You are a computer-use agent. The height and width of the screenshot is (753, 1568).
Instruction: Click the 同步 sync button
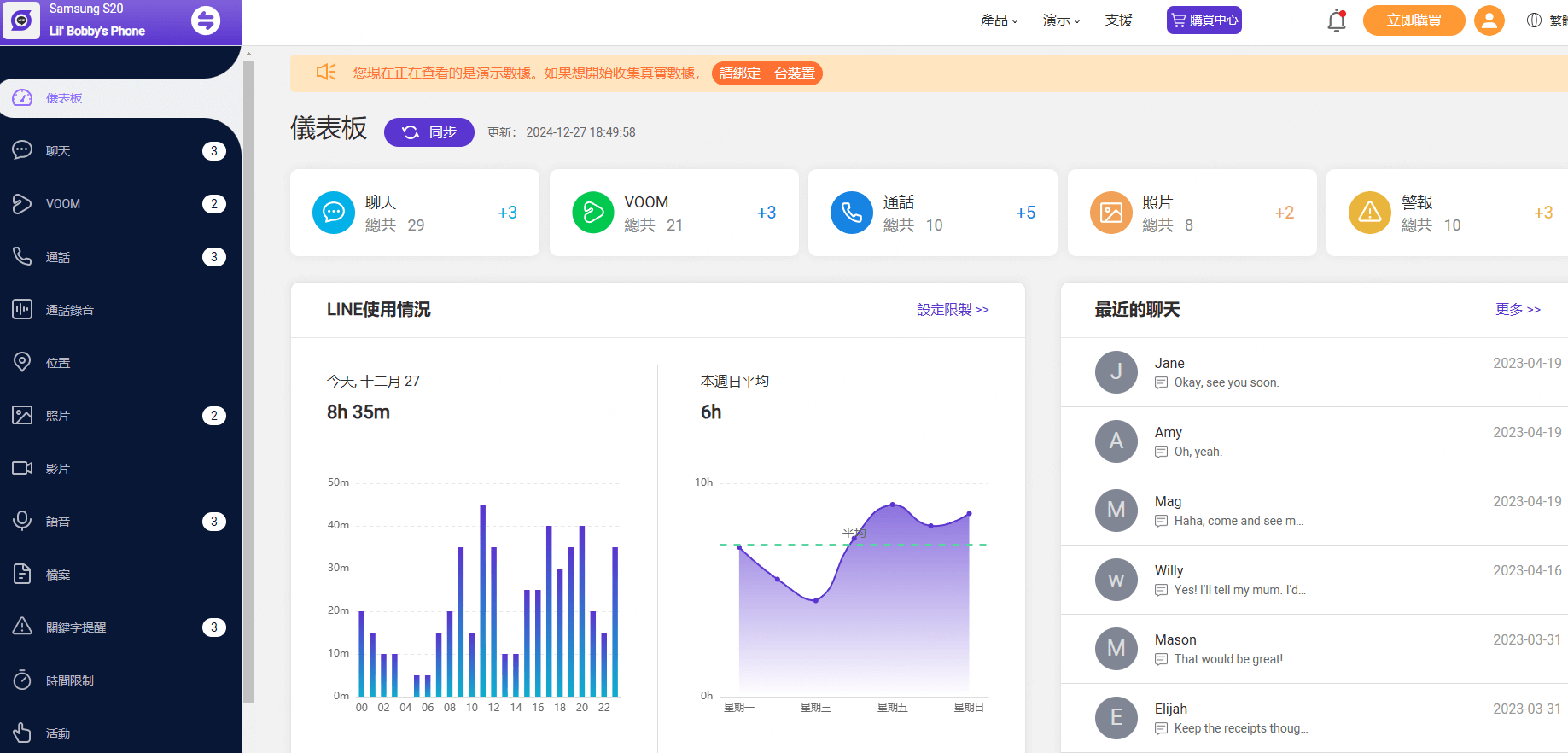pyautogui.click(x=429, y=132)
